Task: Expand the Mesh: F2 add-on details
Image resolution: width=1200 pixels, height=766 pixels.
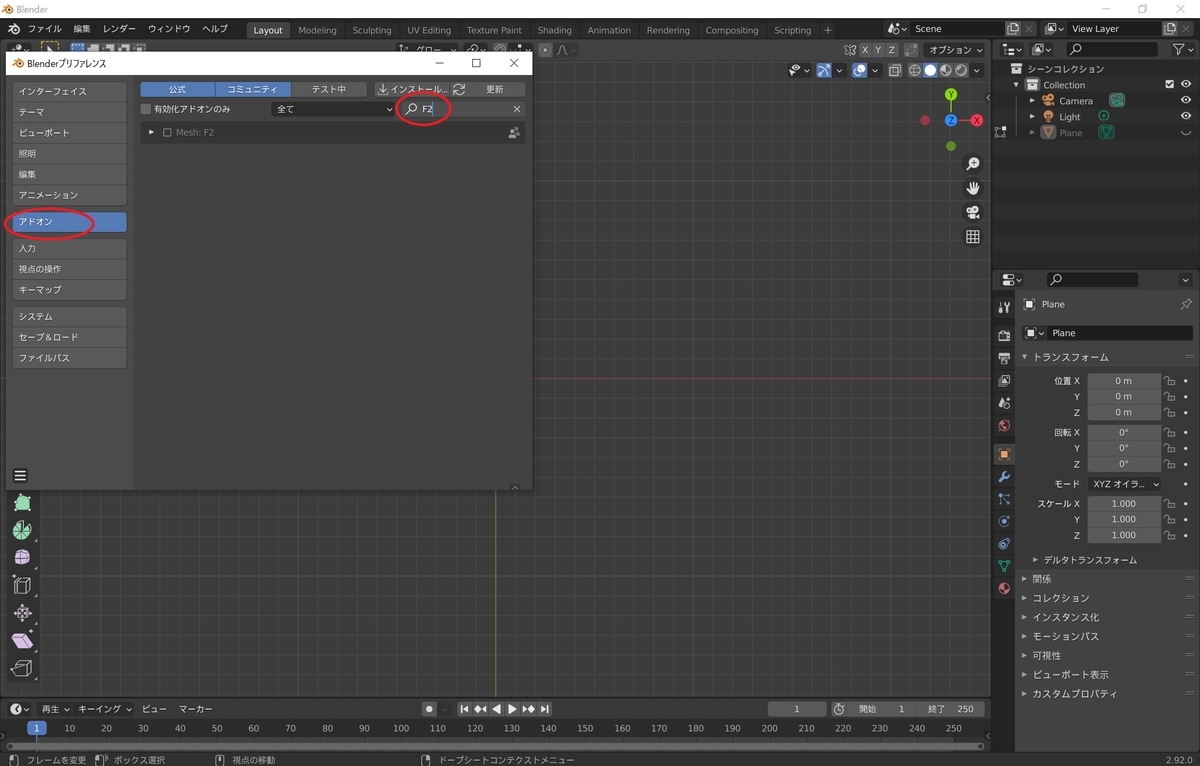Action: coord(152,132)
